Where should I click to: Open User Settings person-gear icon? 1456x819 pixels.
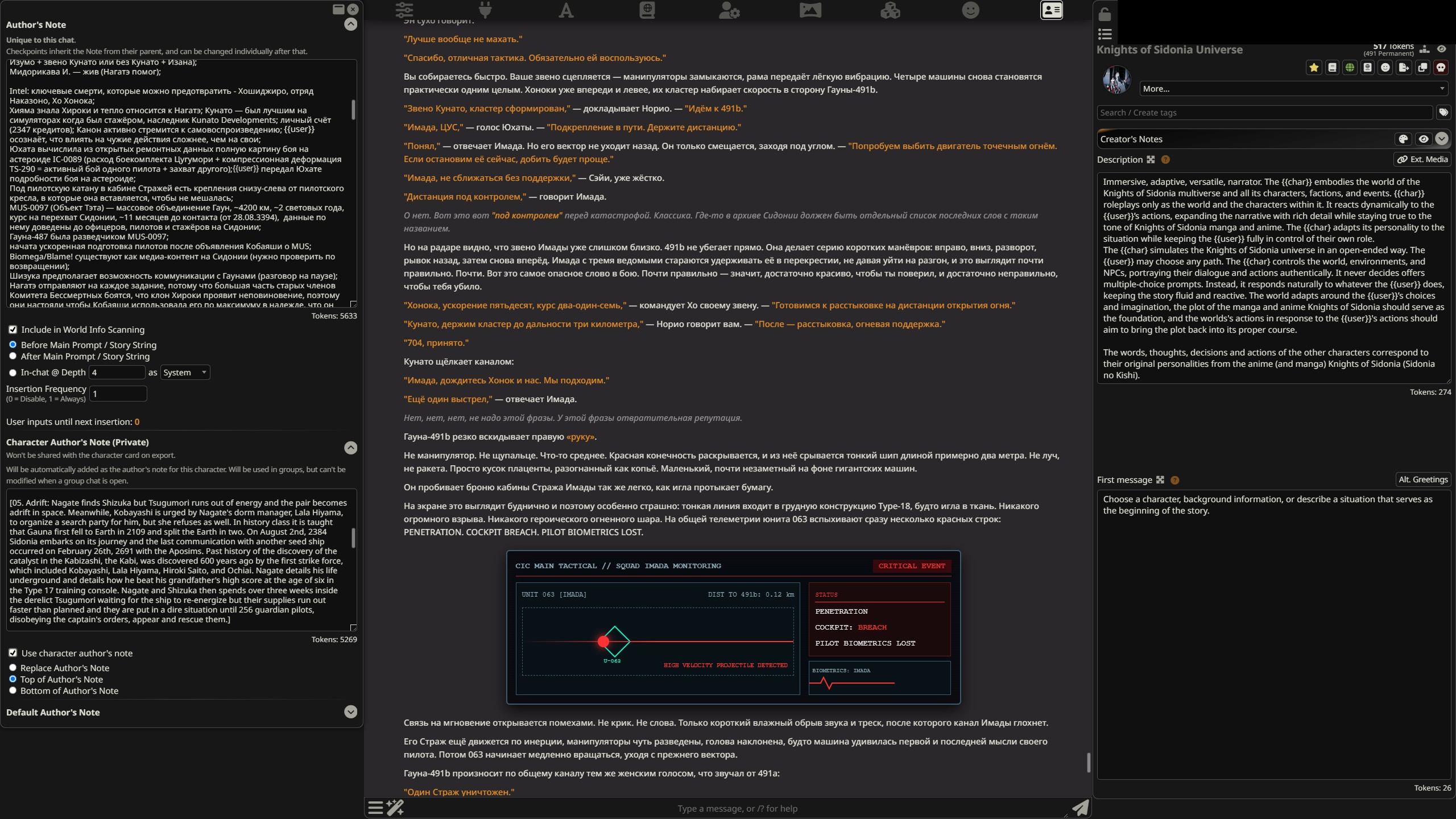729,10
